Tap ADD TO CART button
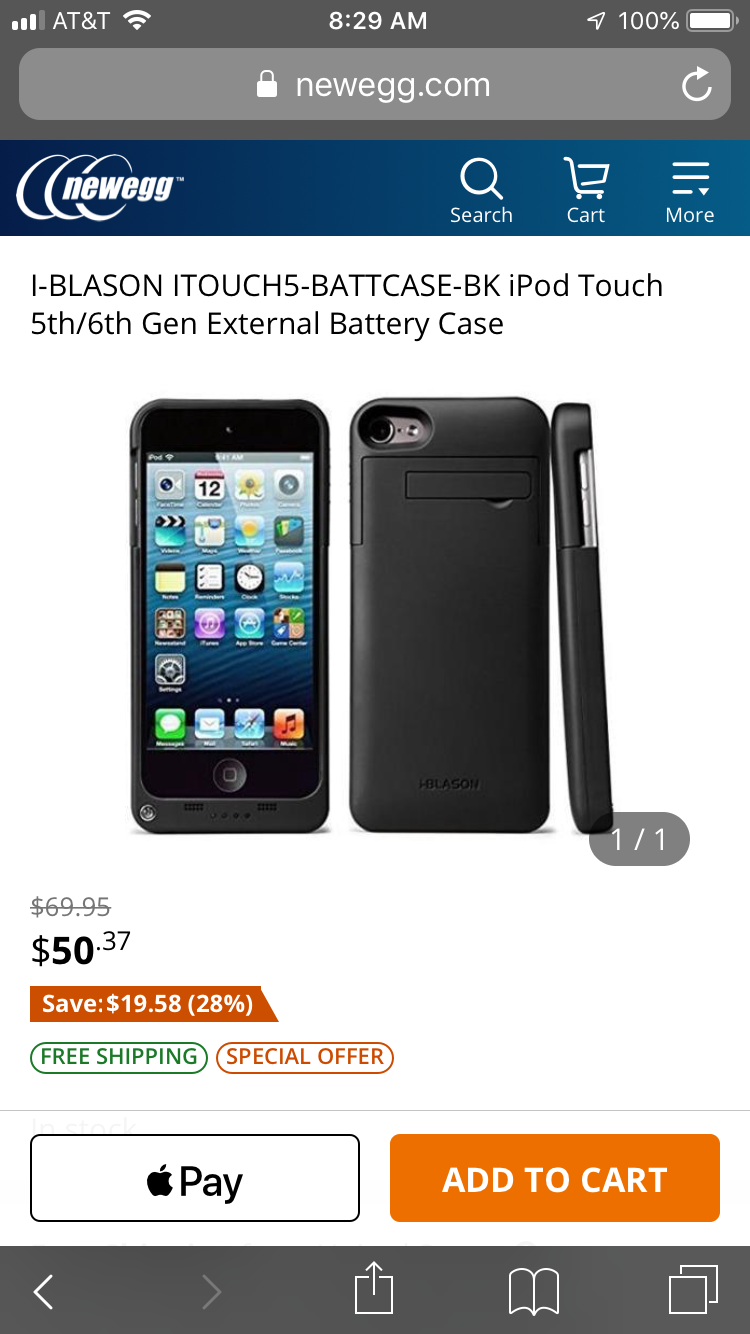The image size is (750, 1334). (555, 1178)
